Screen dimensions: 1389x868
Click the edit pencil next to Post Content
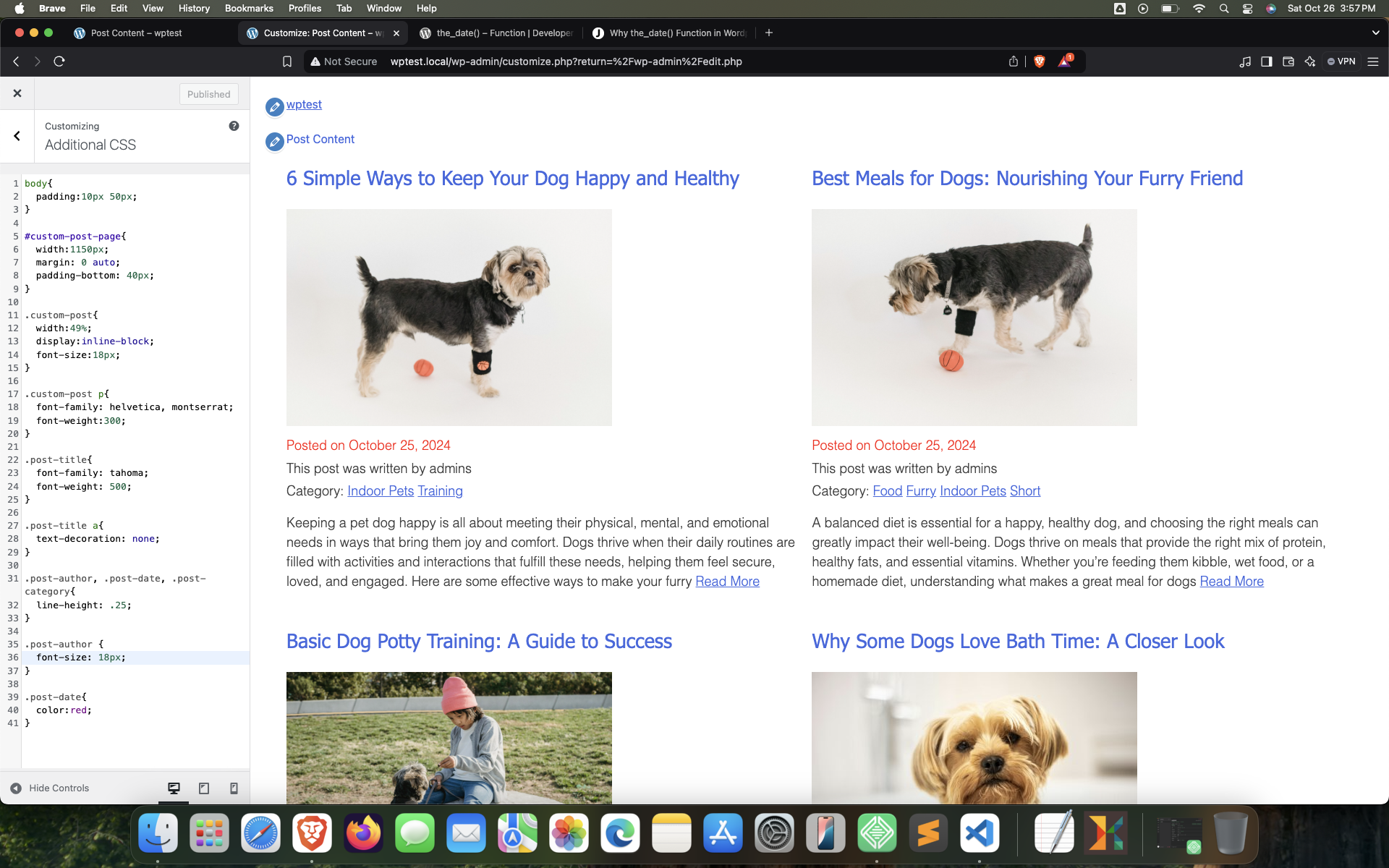(274, 142)
